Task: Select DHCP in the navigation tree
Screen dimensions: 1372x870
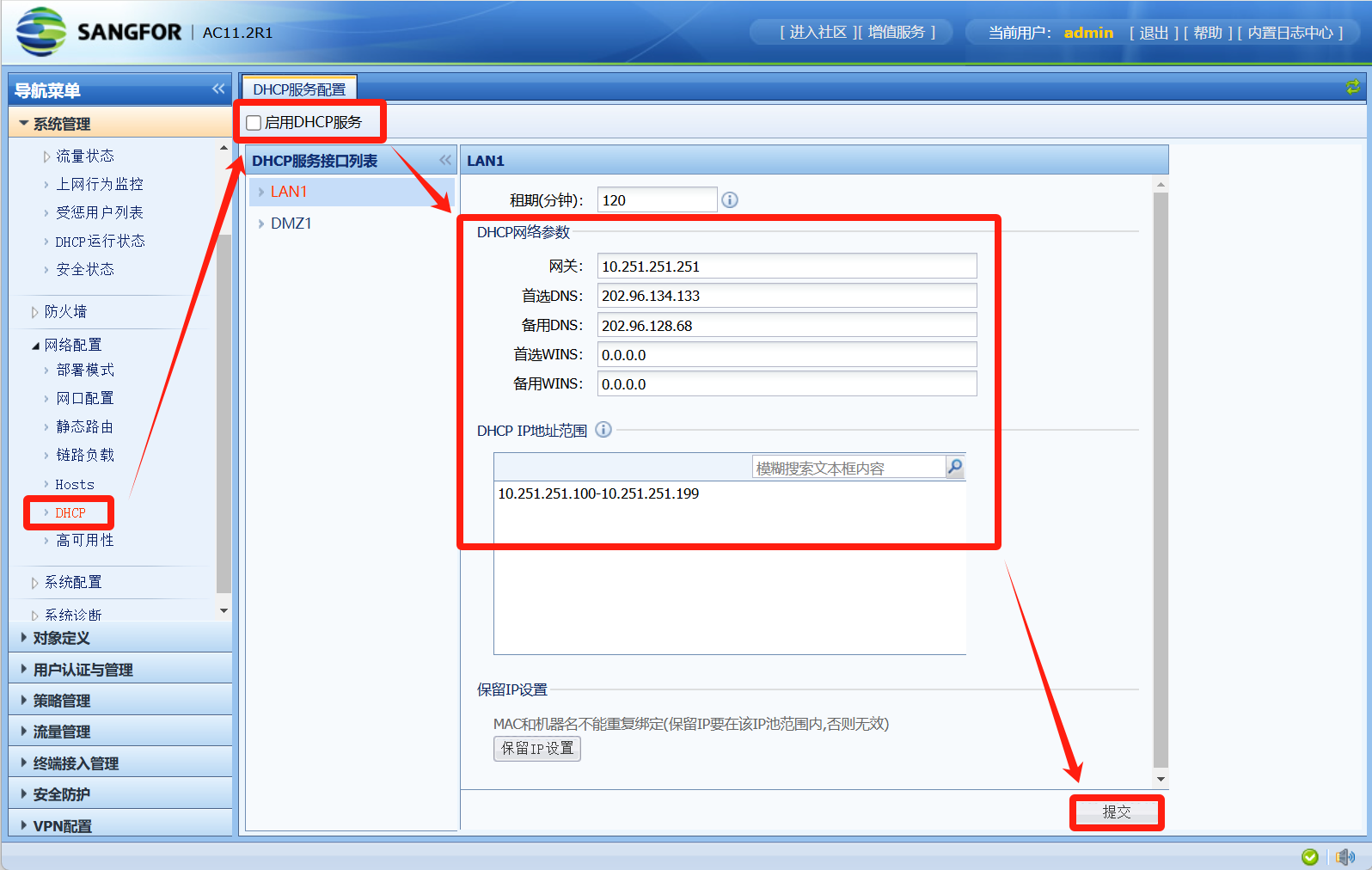Action: (70, 513)
